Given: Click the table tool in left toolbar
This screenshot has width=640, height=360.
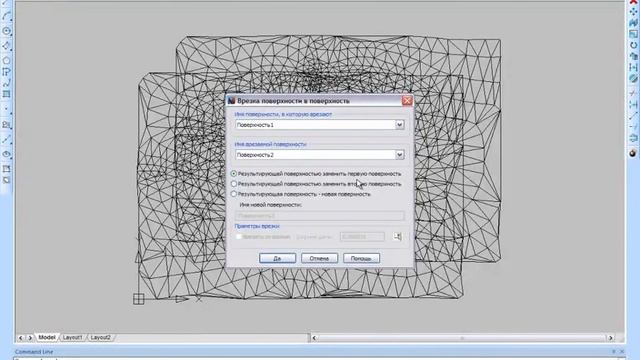Looking at the screenshot, I should [x=6, y=169].
